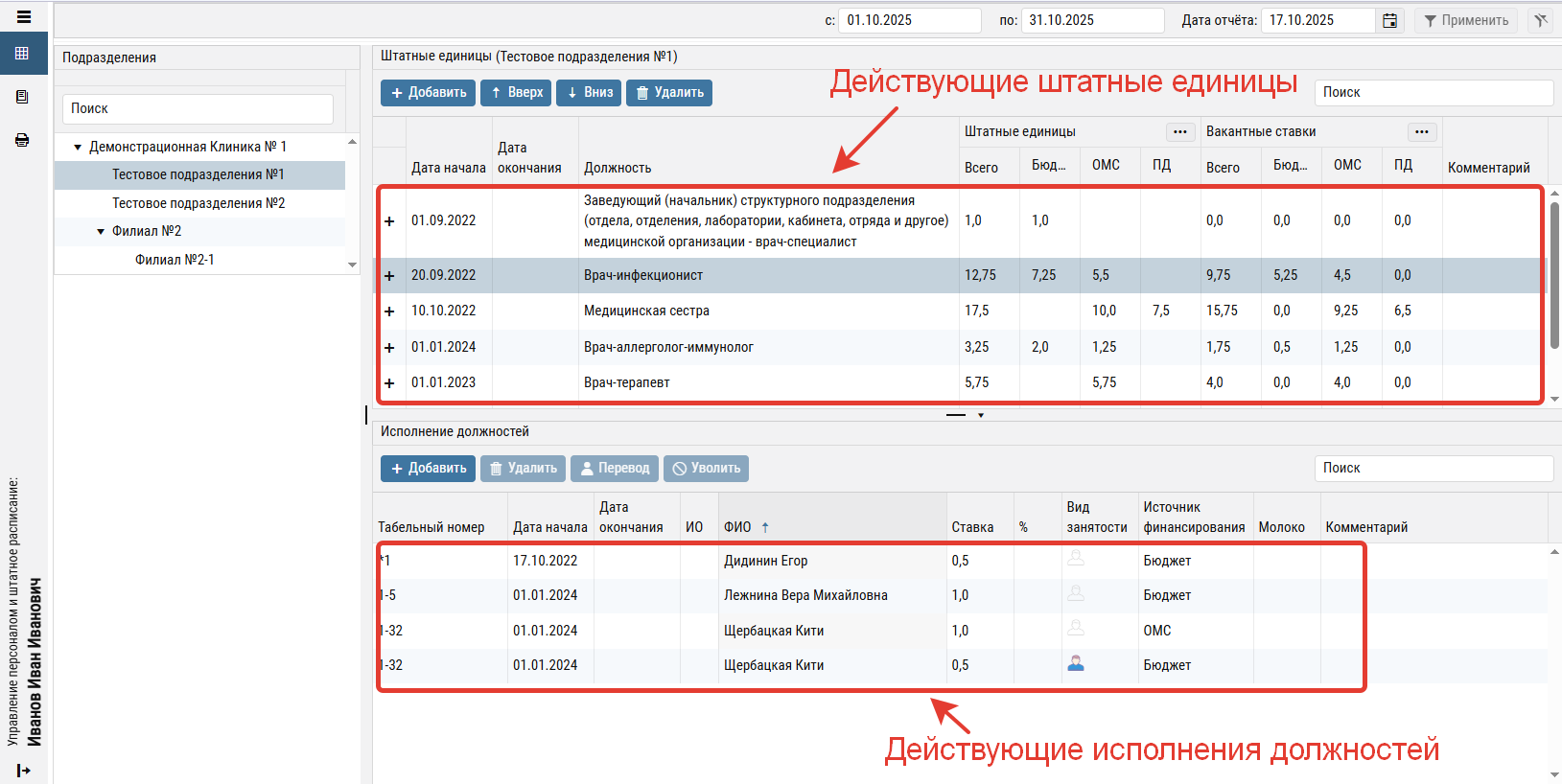
Task: Open the calendar picker for report date
Action: coord(1389,20)
